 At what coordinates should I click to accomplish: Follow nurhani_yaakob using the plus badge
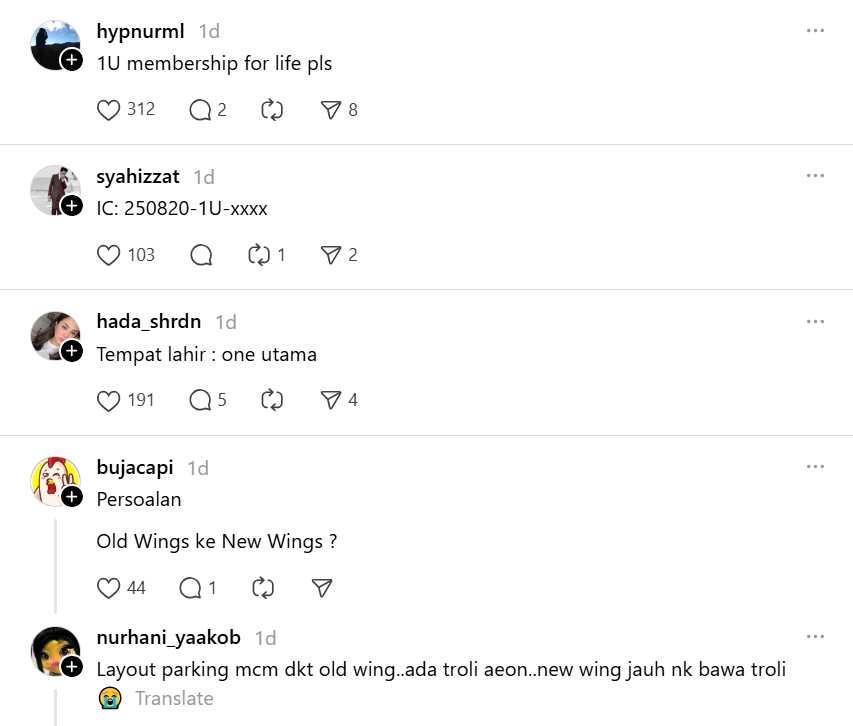[x=72, y=667]
